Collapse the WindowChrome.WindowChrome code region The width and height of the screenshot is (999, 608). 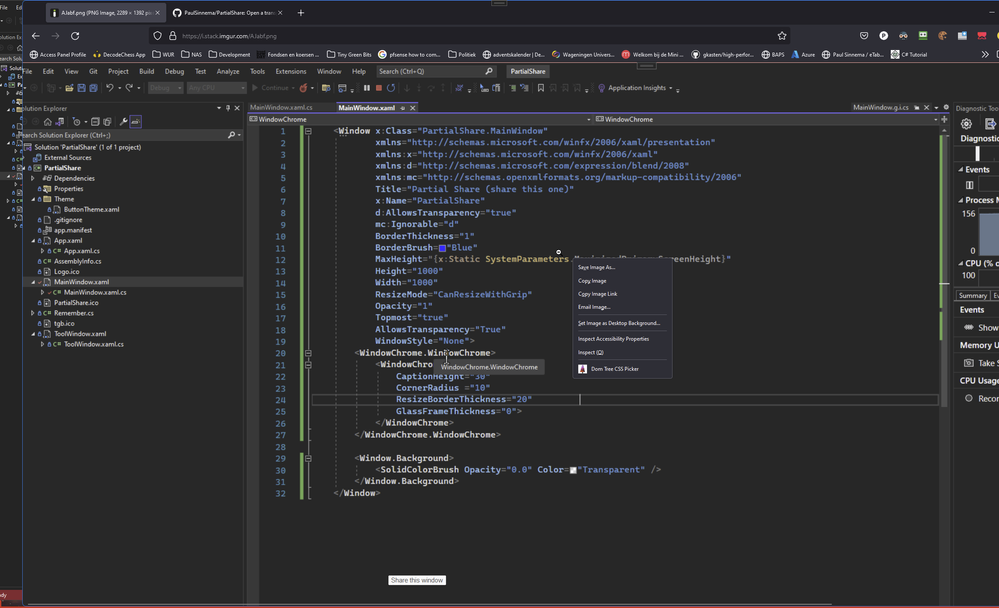coord(308,353)
